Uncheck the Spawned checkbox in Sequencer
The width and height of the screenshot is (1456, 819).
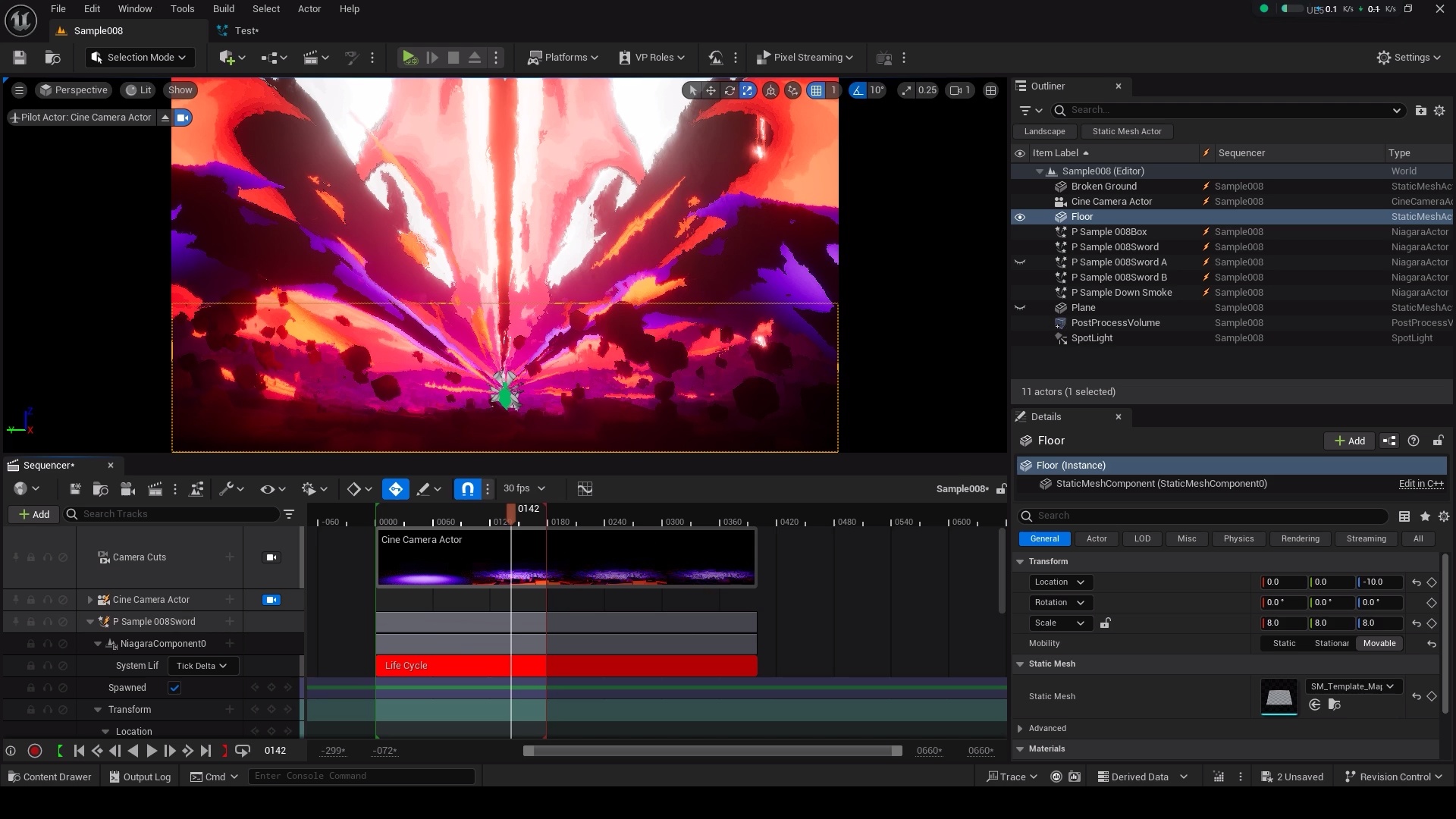(x=174, y=688)
